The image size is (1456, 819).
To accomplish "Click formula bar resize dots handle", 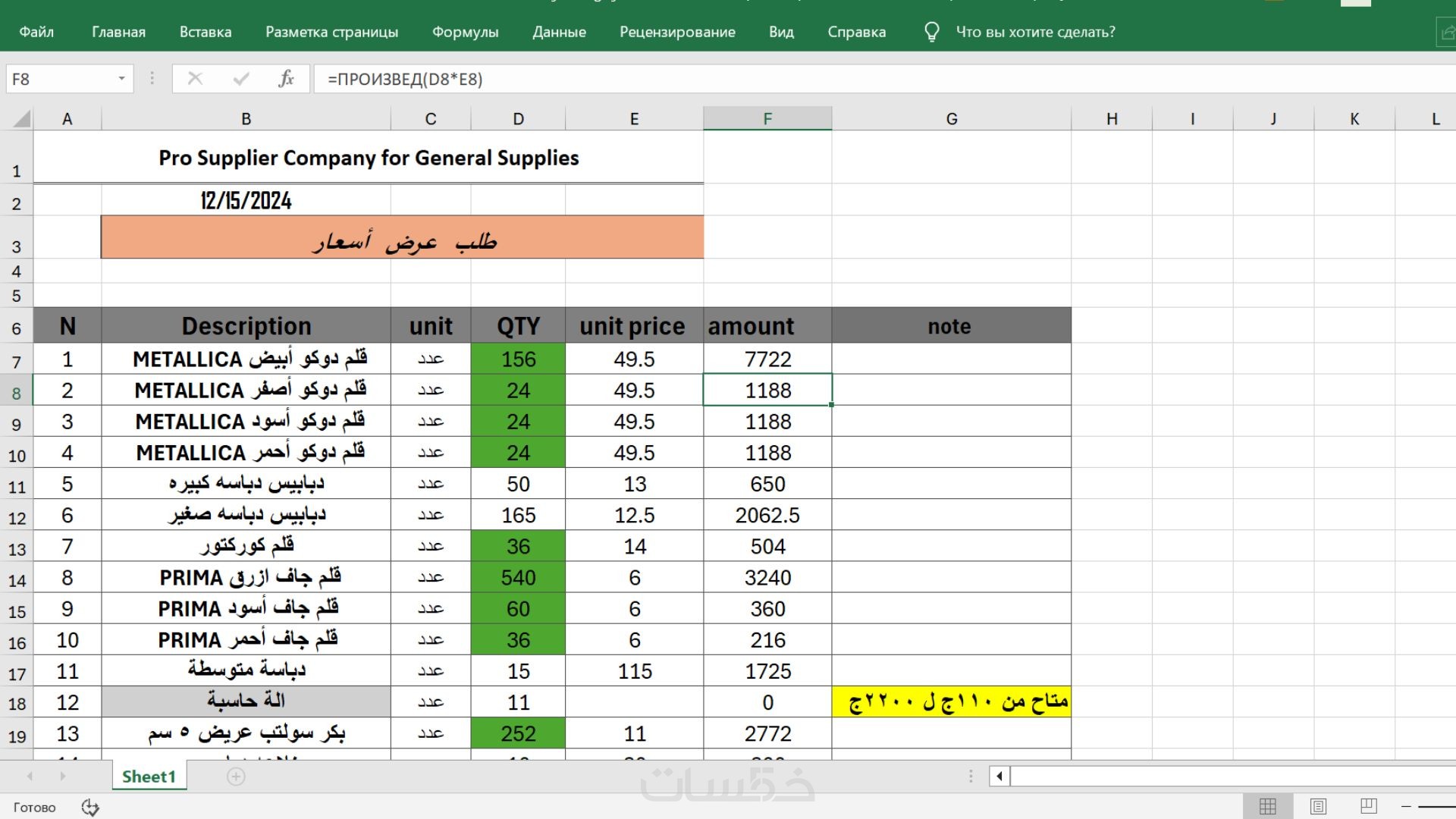I will 152,79.
